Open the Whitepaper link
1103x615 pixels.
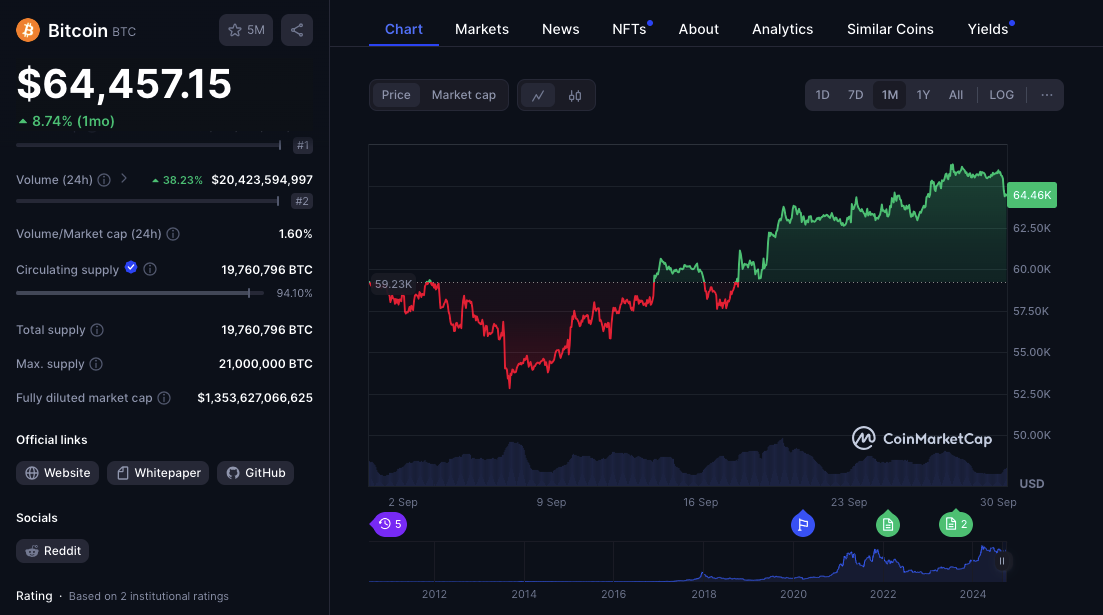point(158,473)
